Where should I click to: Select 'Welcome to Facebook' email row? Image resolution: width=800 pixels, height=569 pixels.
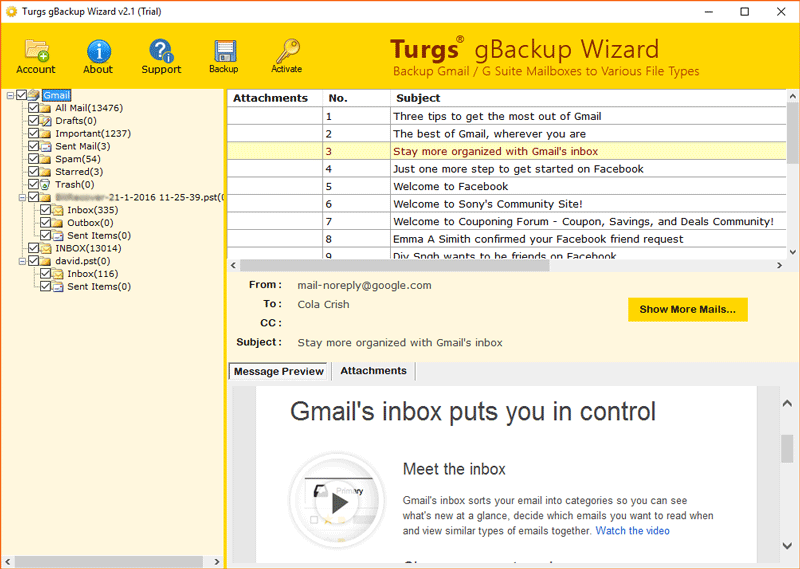(x=507, y=186)
